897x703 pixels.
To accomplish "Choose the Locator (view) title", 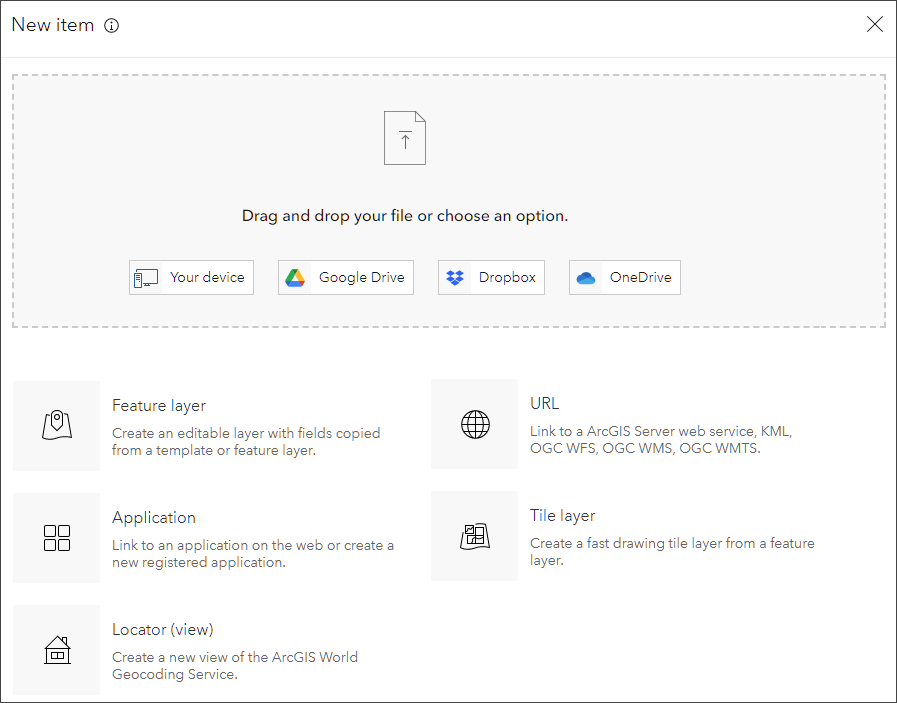I will tap(163, 630).
